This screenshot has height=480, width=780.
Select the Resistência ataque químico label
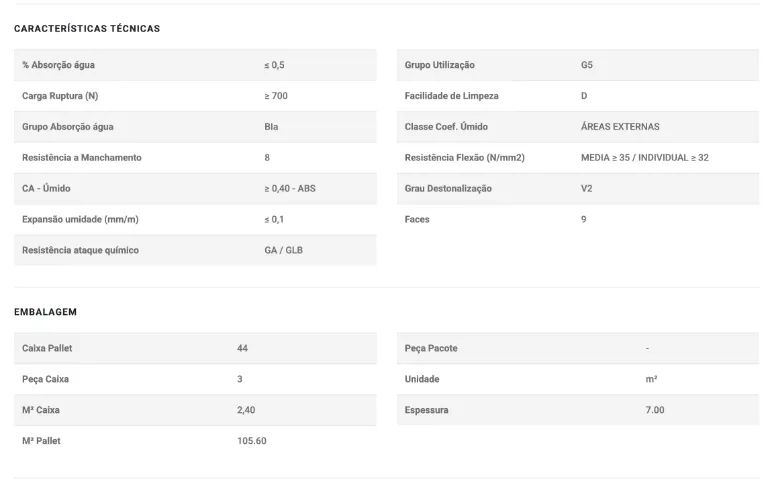point(80,250)
